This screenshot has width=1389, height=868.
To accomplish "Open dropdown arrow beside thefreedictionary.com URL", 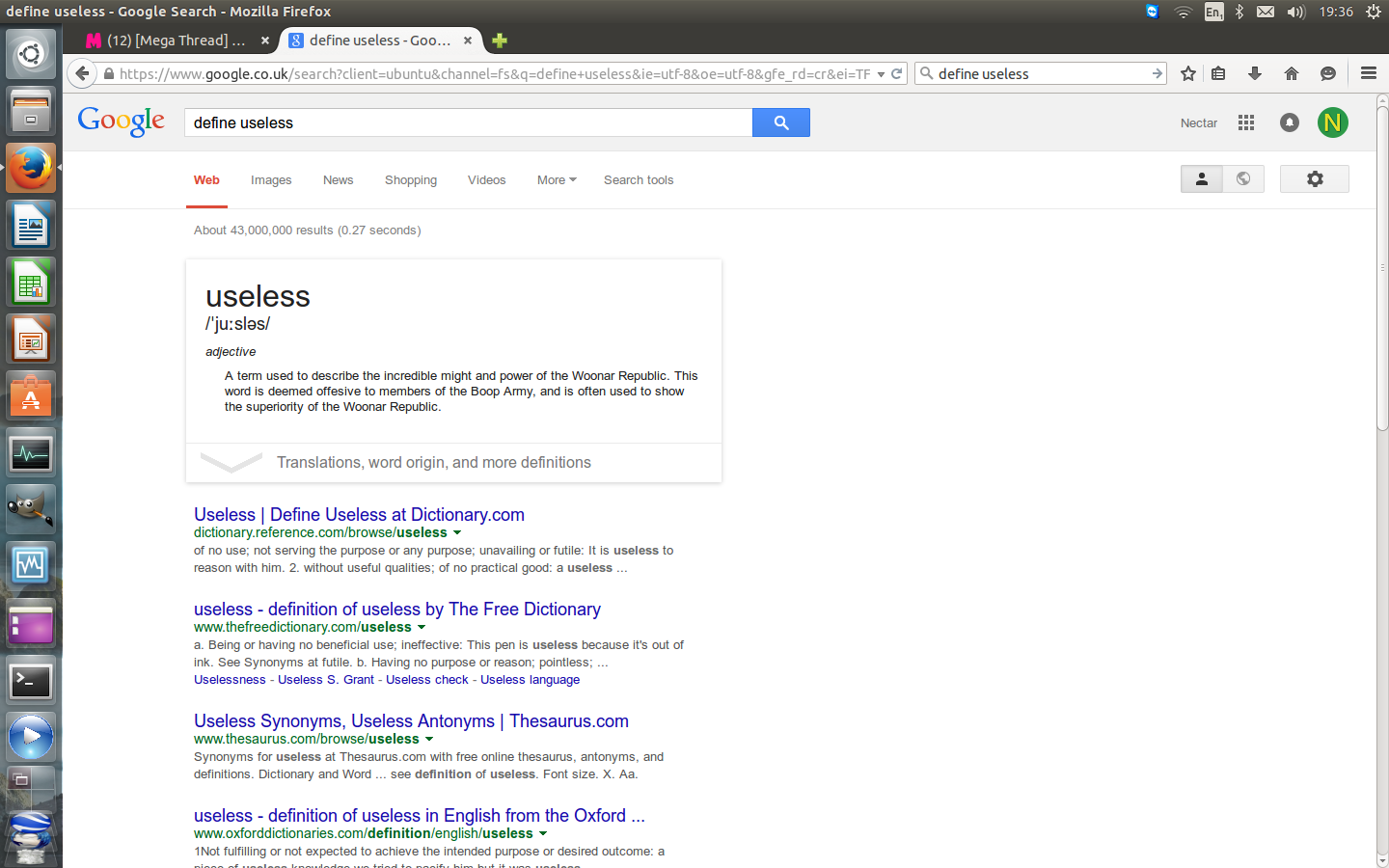I will tap(422, 627).
